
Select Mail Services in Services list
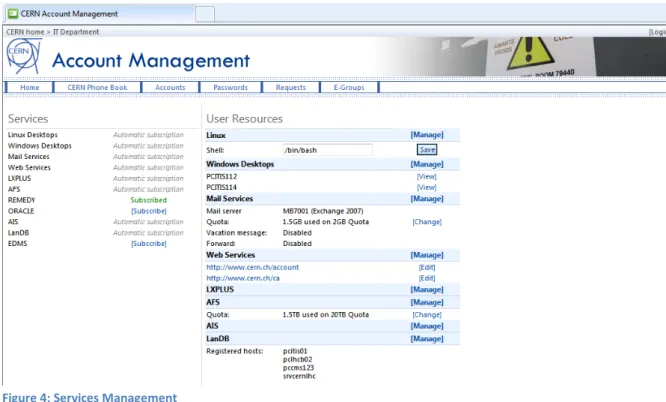pyautogui.click(x=28, y=157)
